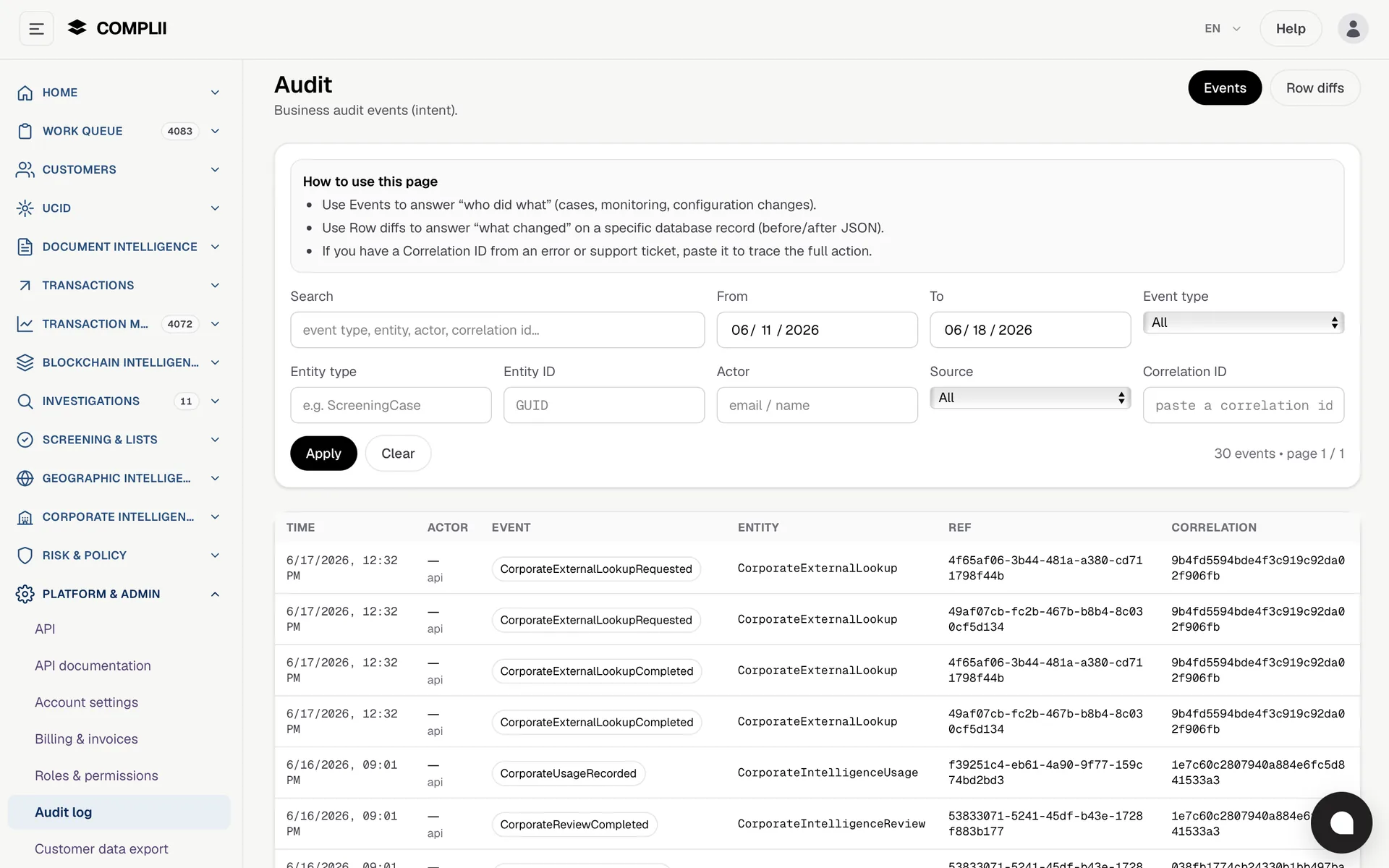Click the Entity type input
Screen dimensions: 1389x868
[391, 405]
